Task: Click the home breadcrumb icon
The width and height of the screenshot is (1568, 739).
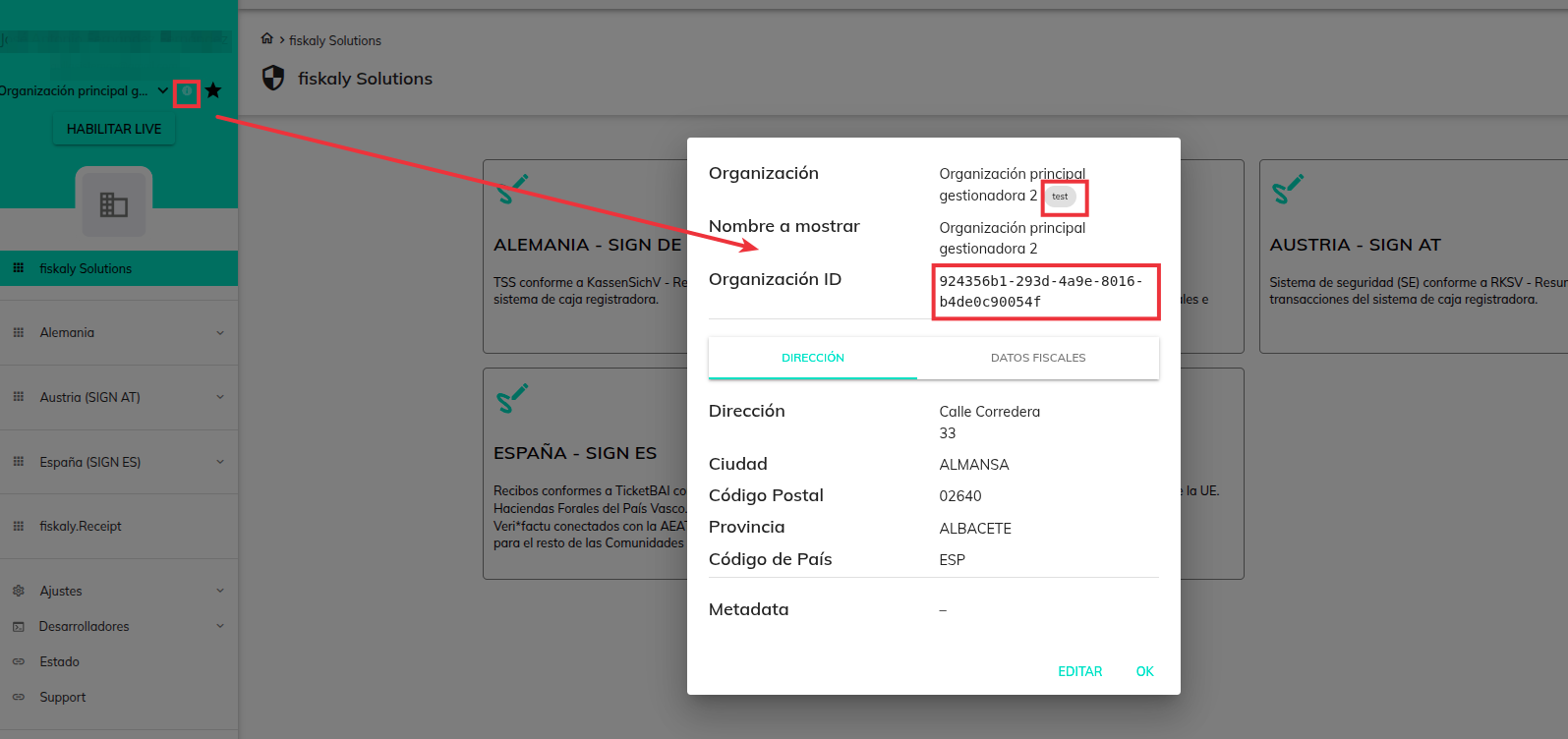Action: click(266, 39)
